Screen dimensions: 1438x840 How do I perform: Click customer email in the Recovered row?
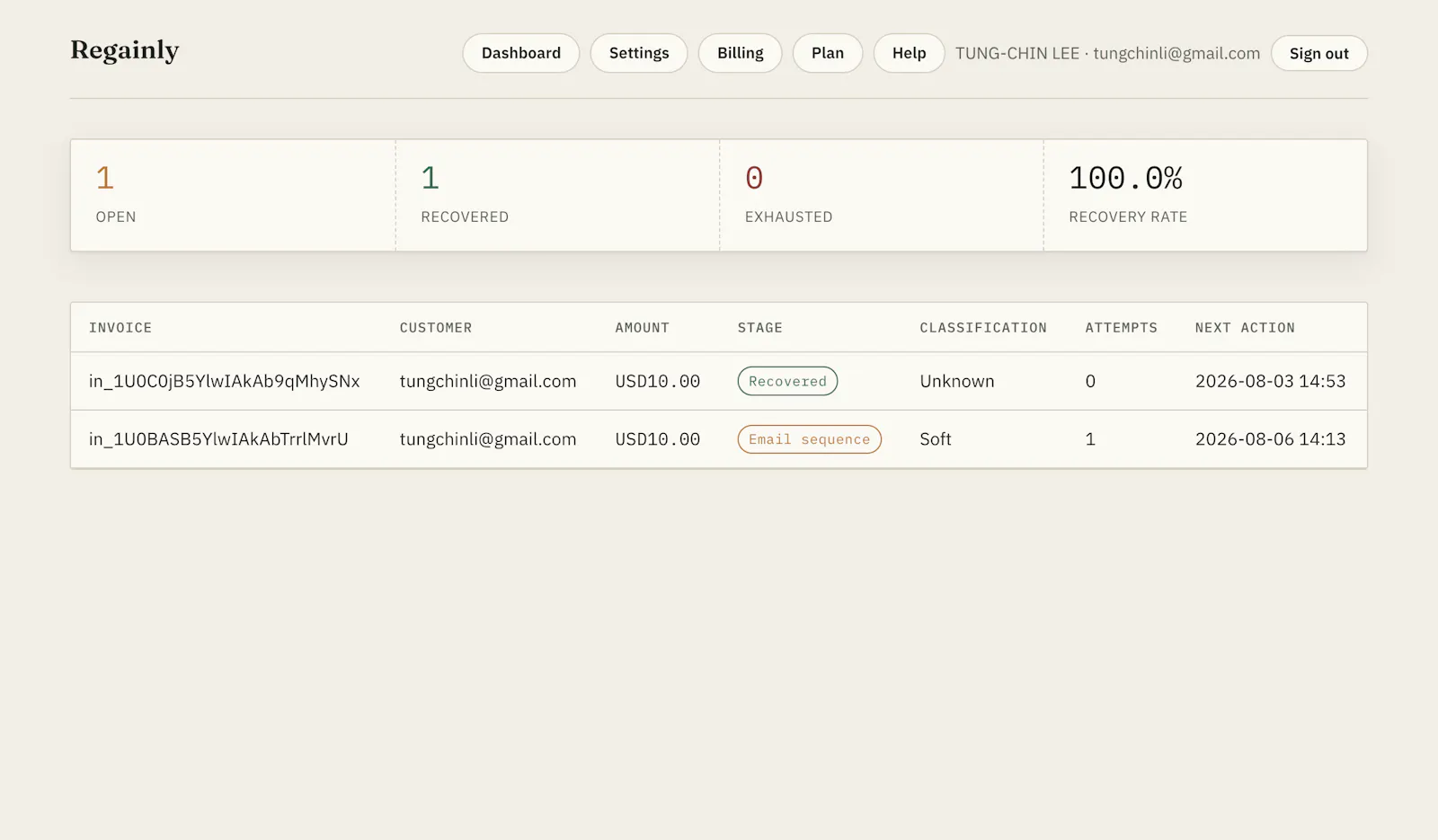click(x=488, y=381)
